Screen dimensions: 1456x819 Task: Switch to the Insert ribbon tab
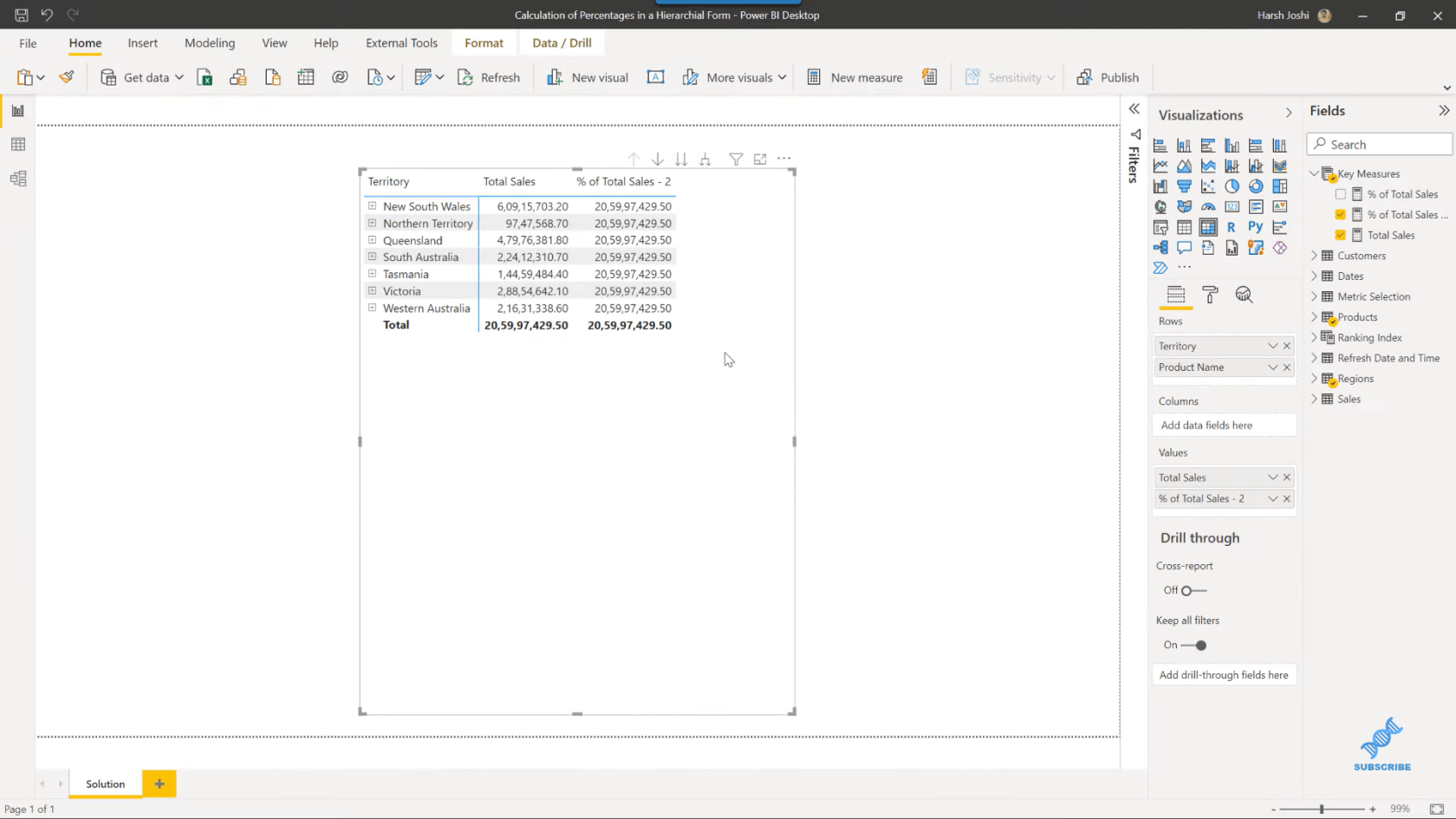click(143, 43)
